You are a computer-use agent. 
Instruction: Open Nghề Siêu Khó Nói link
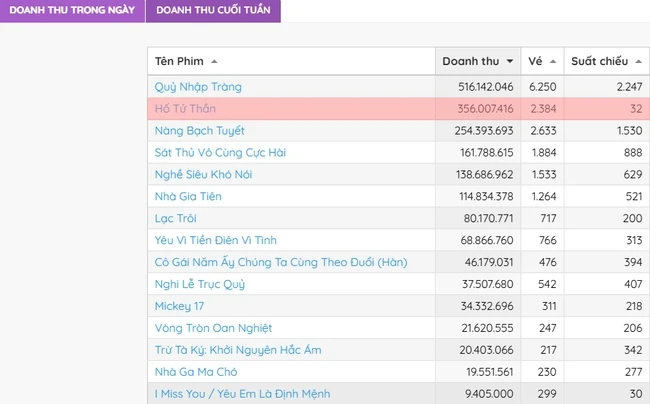[203, 174]
